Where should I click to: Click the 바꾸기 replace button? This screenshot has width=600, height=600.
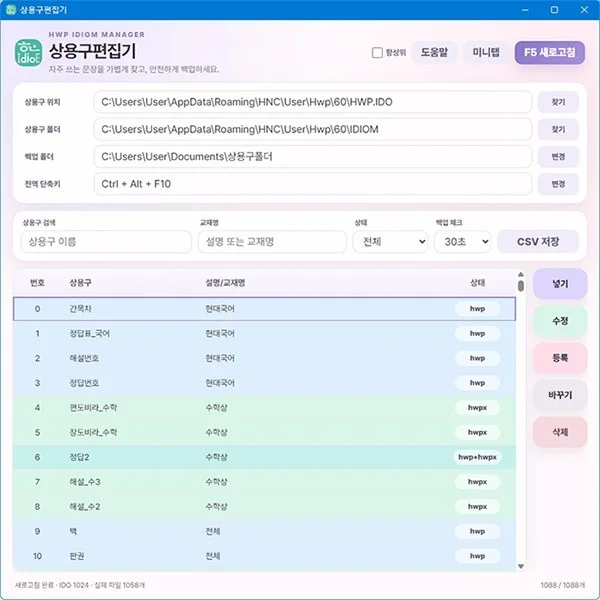[560, 395]
